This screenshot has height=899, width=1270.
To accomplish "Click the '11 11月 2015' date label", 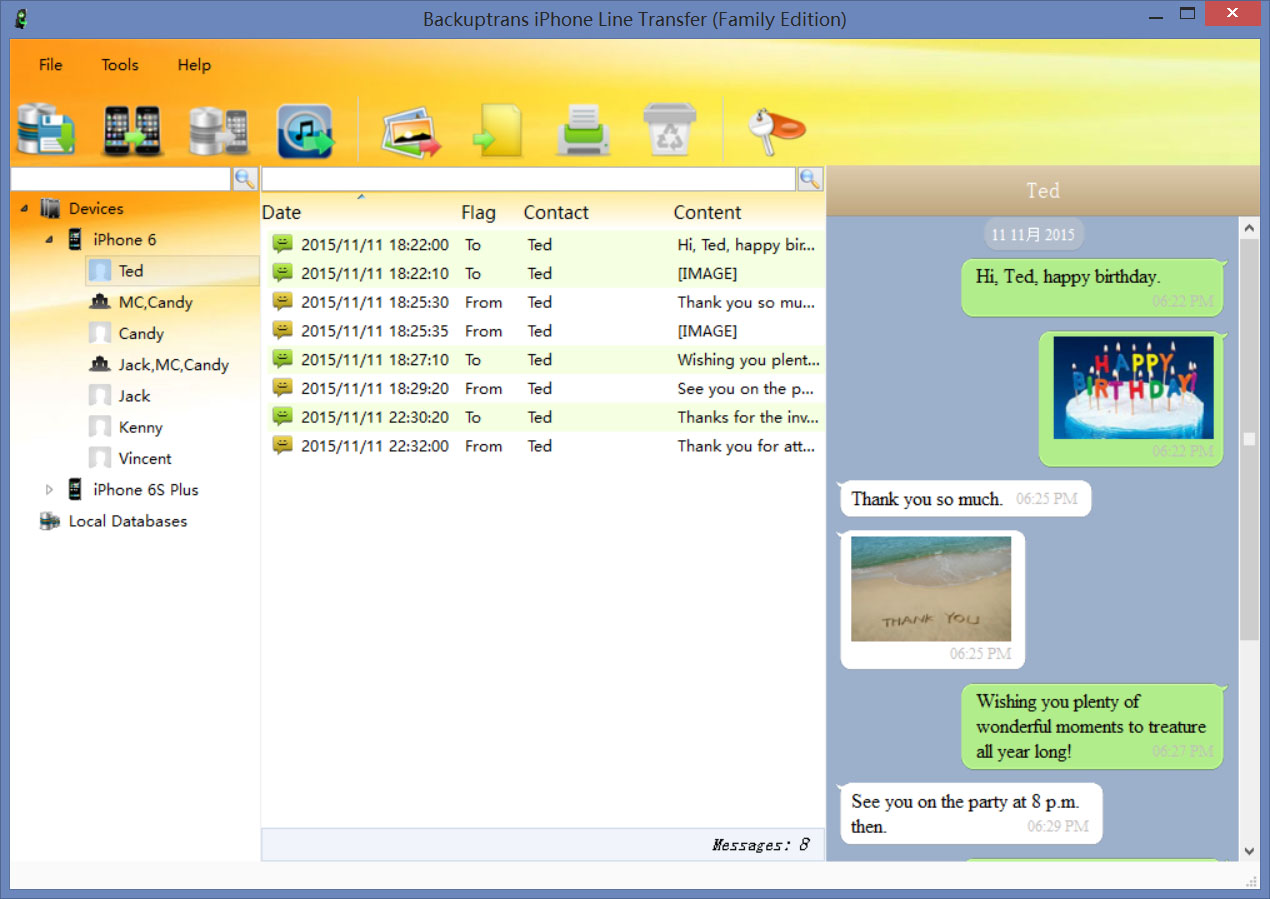I will pyautogui.click(x=1033, y=235).
